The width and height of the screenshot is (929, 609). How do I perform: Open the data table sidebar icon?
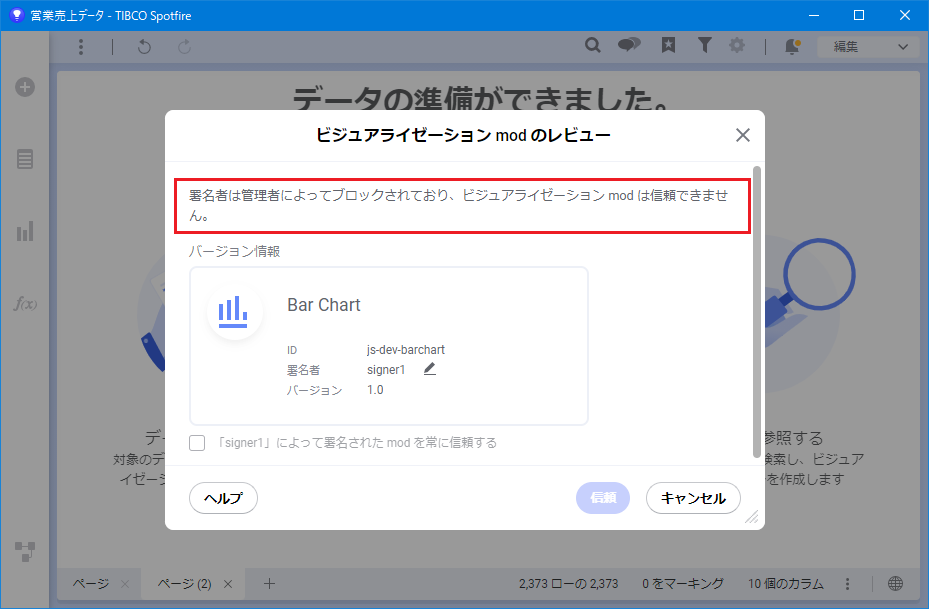25,159
